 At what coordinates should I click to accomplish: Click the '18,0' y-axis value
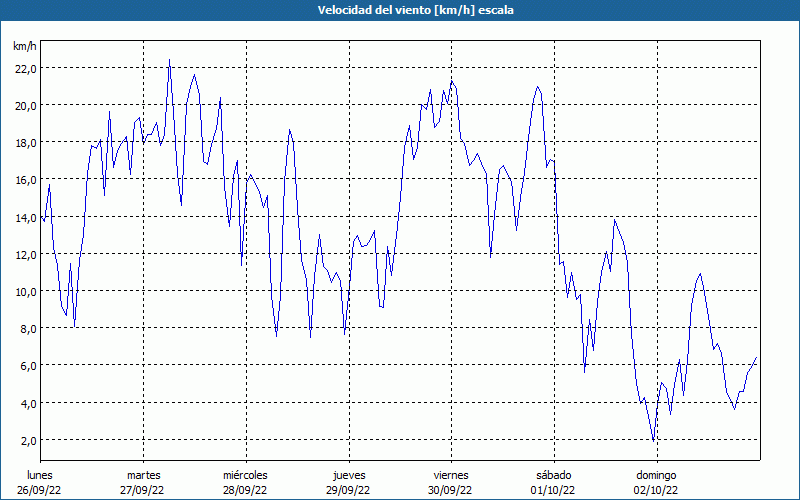pos(26,143)
